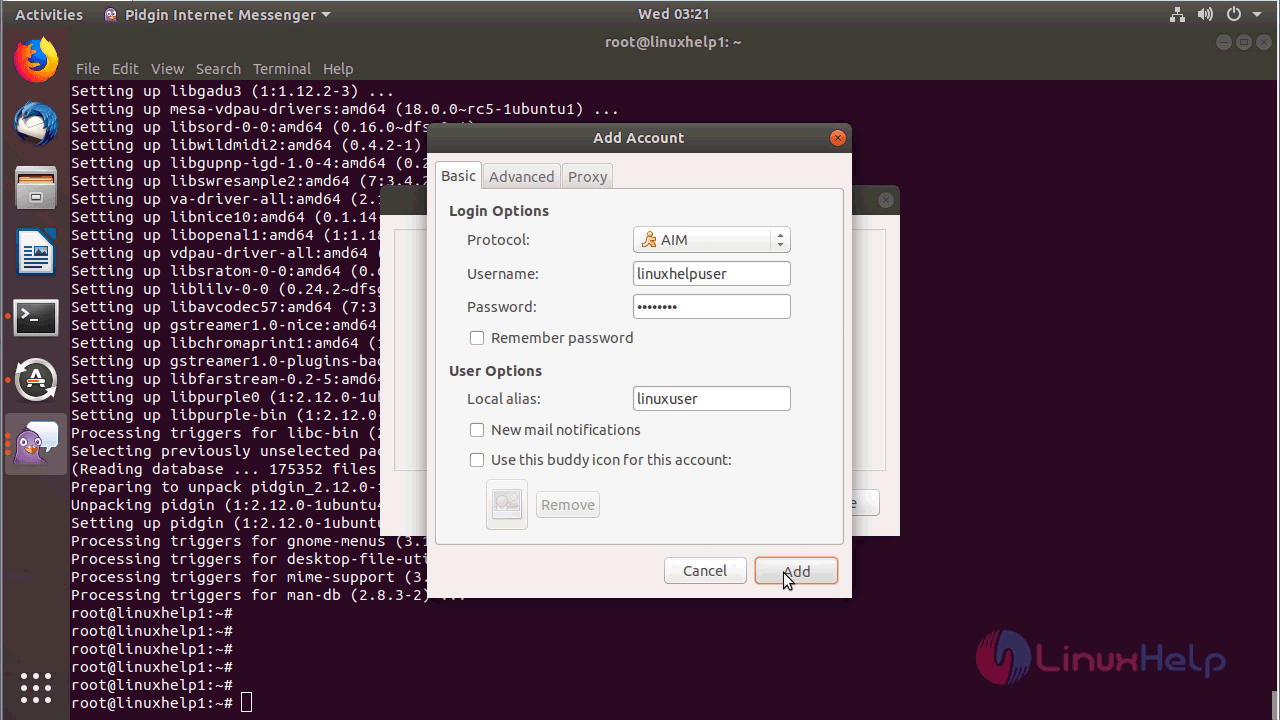Image resolution: width=1280 pixels, height=720 pixels.
Task: Click the terminal vertical scrollbar
Action: (1274, 704)
